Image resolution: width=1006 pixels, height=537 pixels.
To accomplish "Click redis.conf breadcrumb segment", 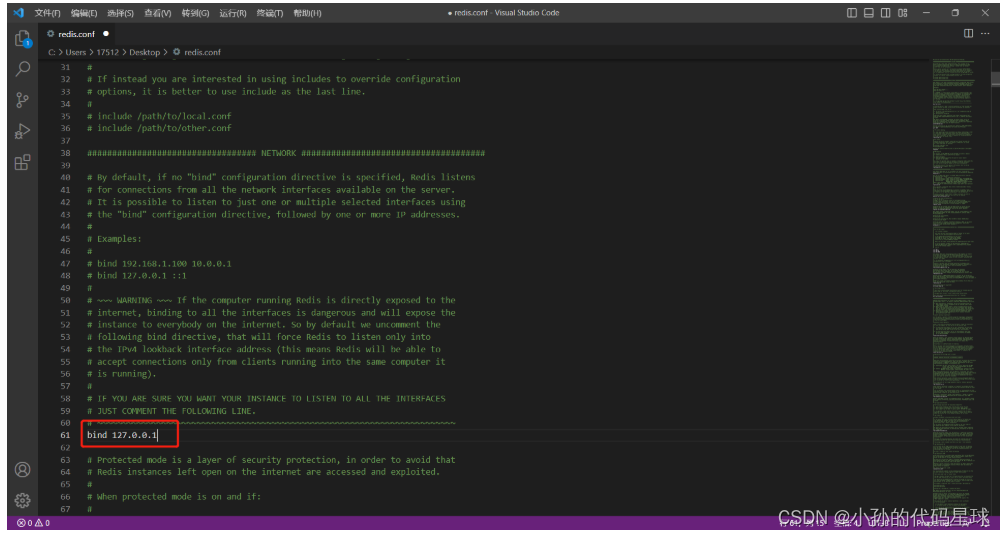I will [202, 52].
